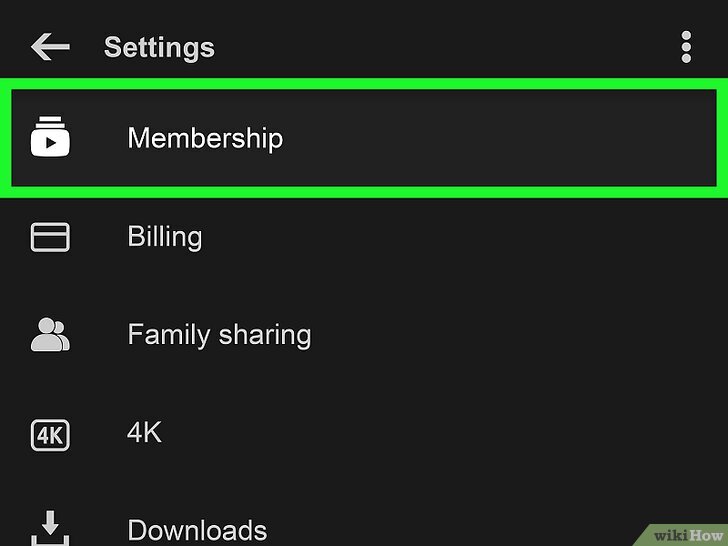Select the Family sharing text
Screen dimensions: 728x546
[219, 335]
